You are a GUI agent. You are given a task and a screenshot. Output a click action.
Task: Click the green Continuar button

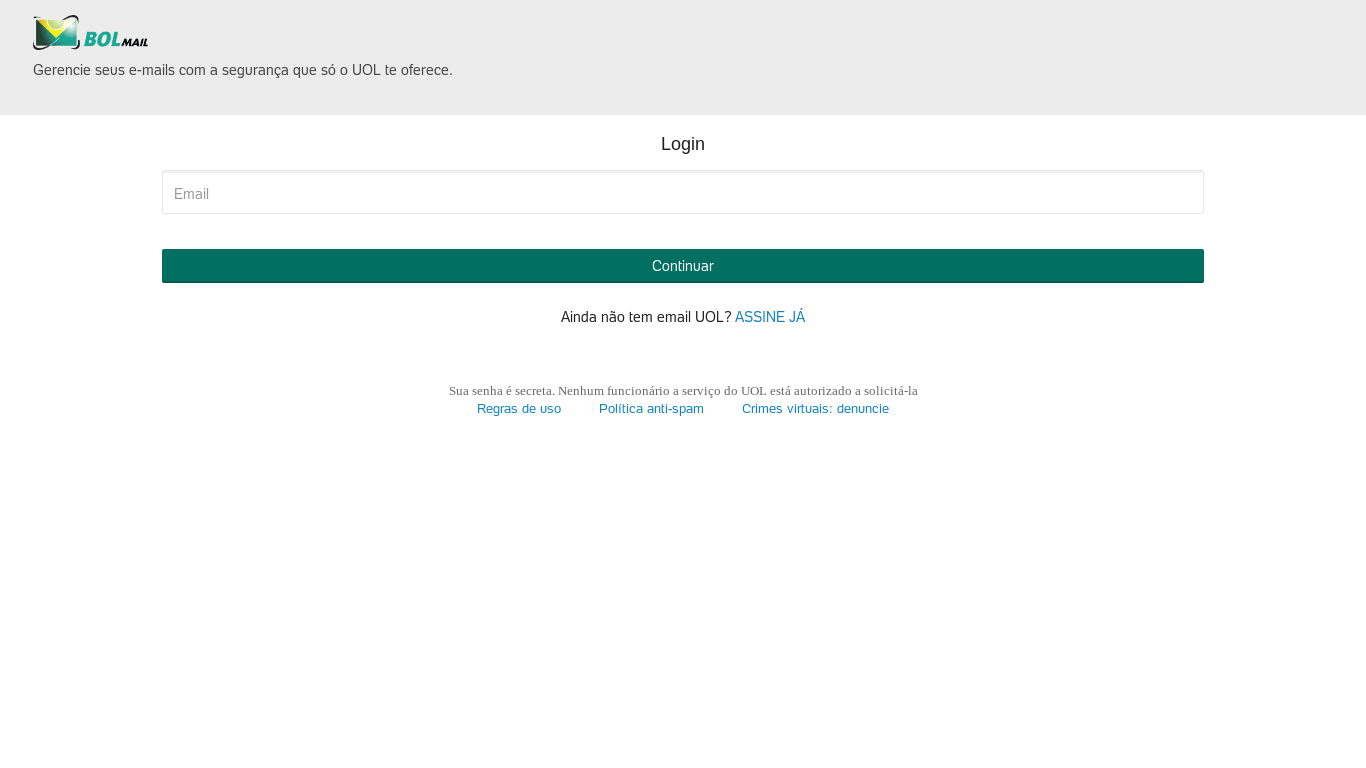(683, 266)
